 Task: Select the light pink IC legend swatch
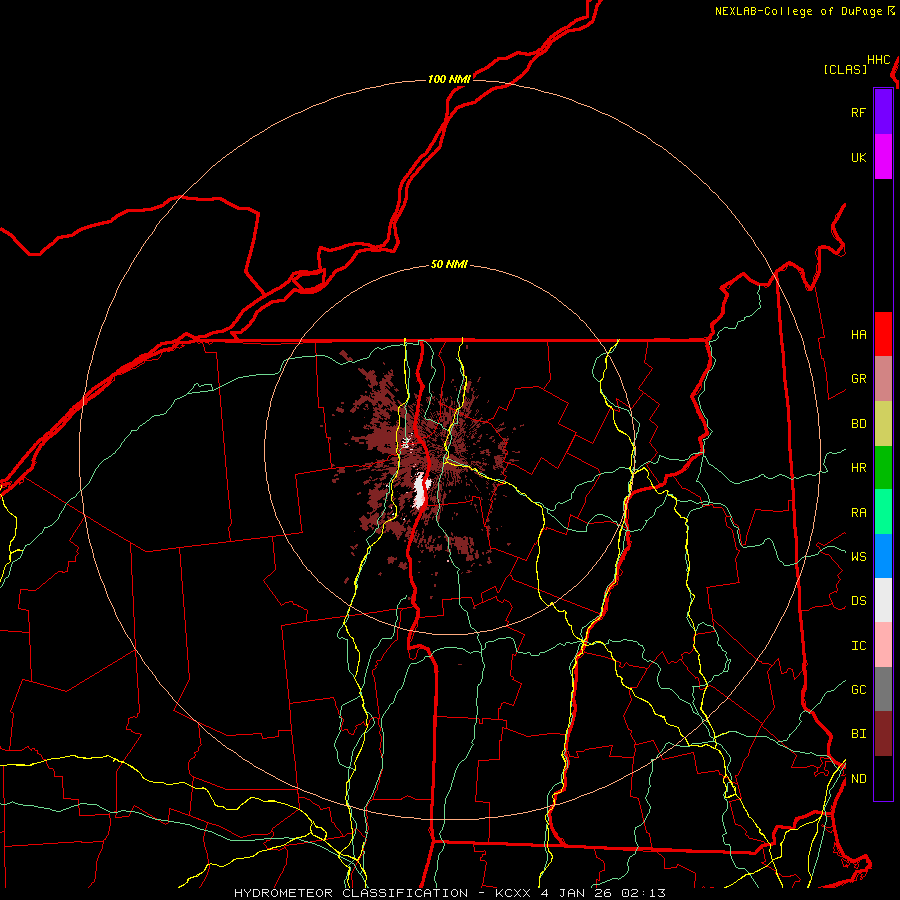click(x=883, y=645)
